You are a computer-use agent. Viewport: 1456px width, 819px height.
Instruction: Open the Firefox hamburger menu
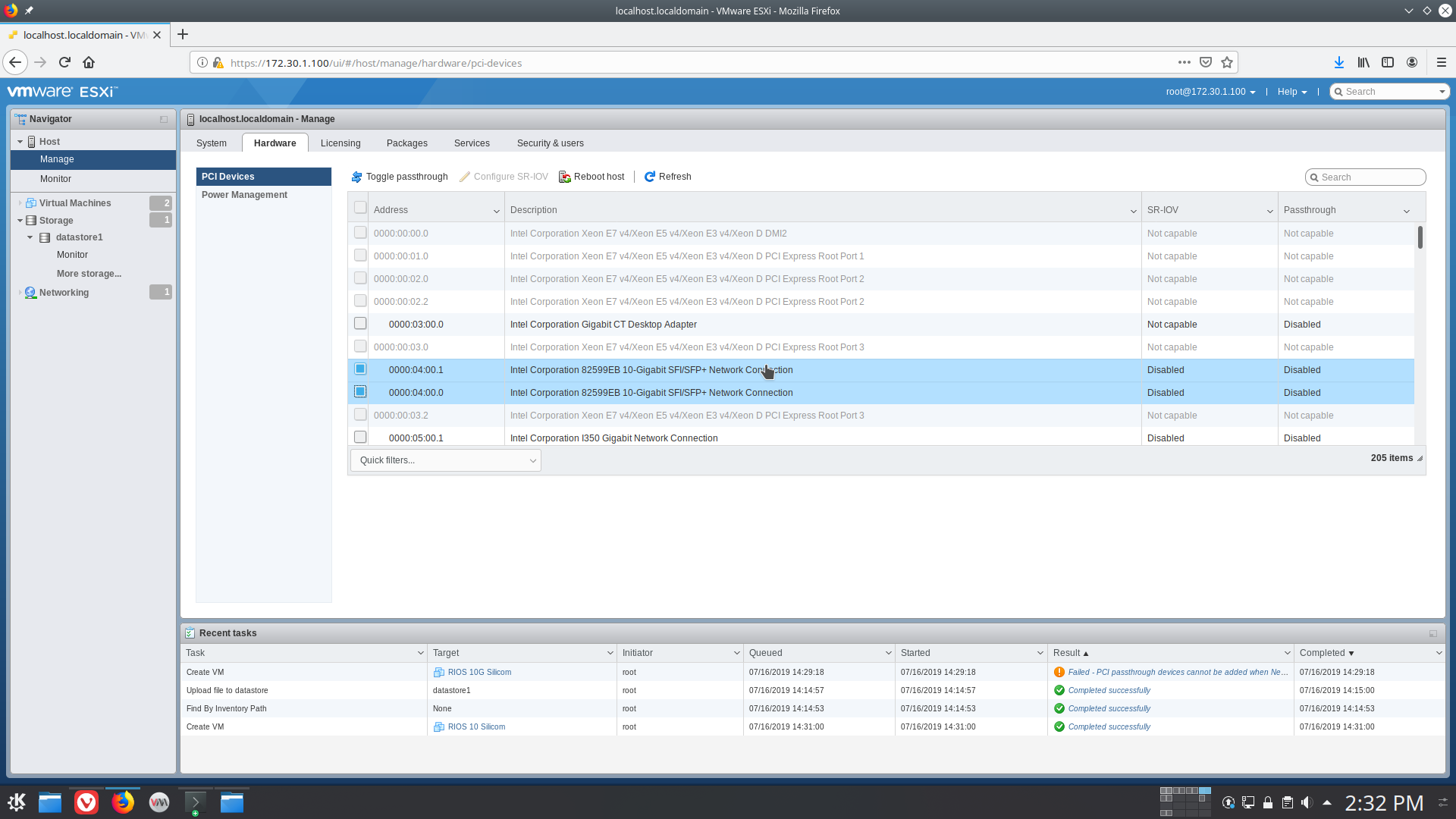point(1442,62)
